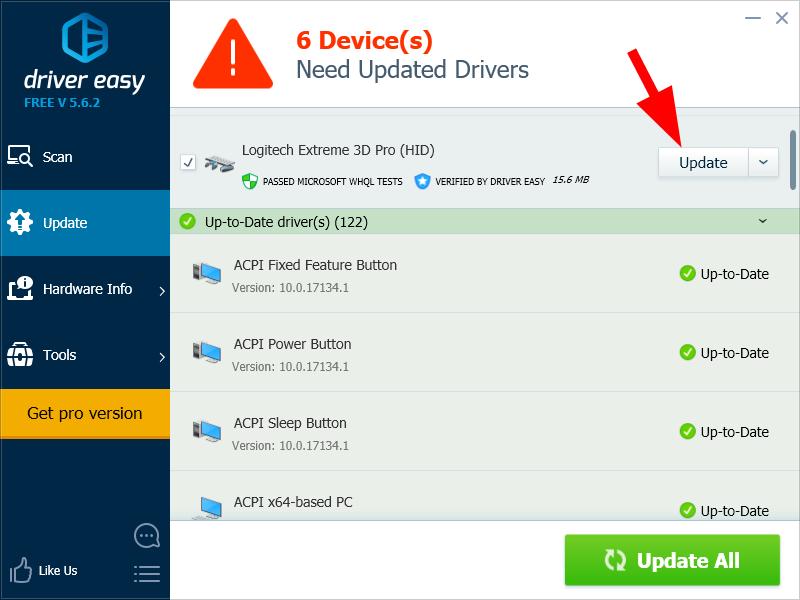
Task: Open the Tools menu
Action: coord(85,355)
